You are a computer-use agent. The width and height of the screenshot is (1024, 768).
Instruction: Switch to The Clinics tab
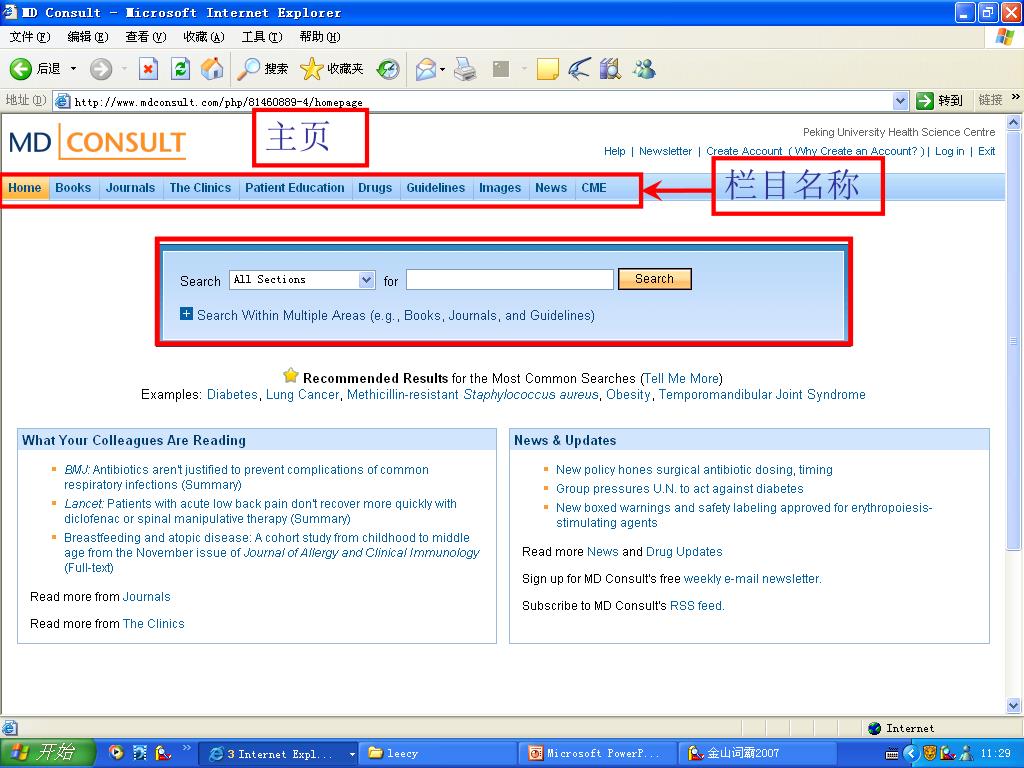[x=200, y=187]
